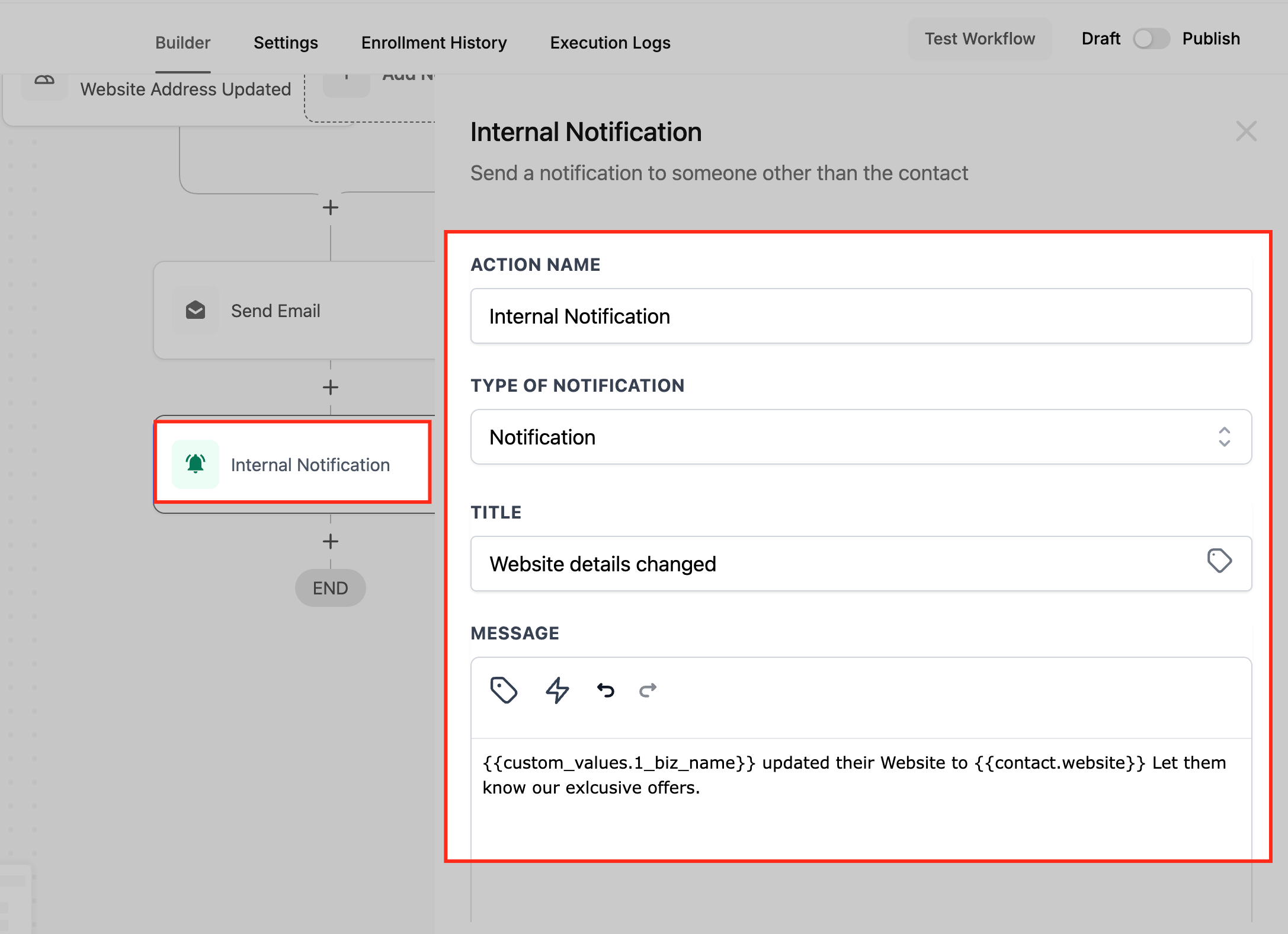Screen dimensions: 1288x934
Task: Open the Enrollment History tab
Action: [x=434, y=43]
